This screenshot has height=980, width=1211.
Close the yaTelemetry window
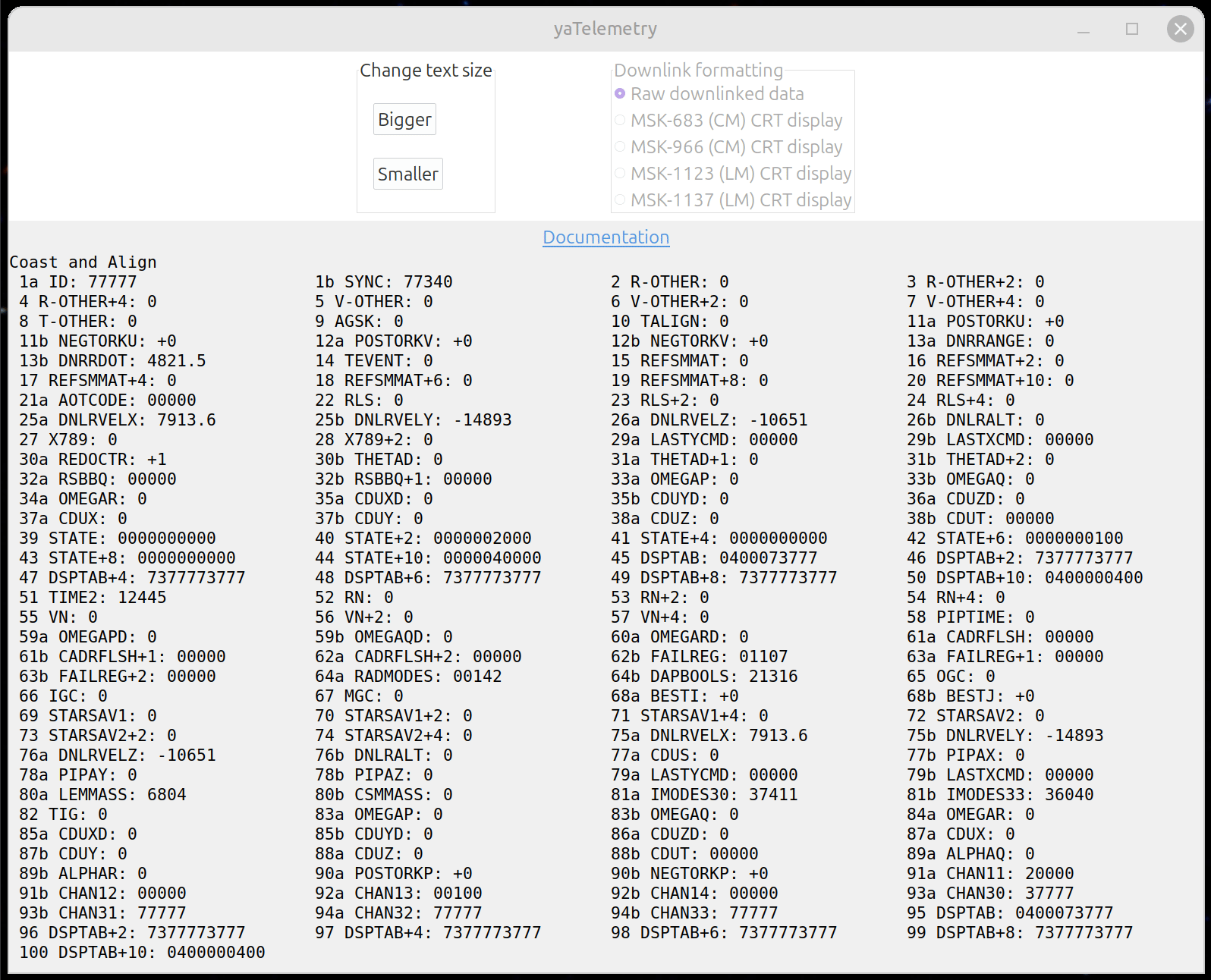pos(1180,29)
